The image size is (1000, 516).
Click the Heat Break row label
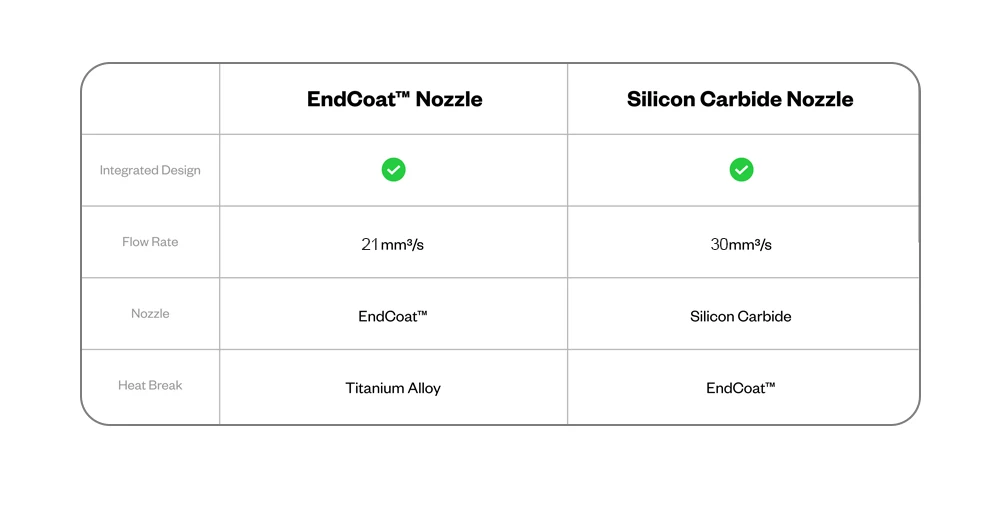pos(150,385)
